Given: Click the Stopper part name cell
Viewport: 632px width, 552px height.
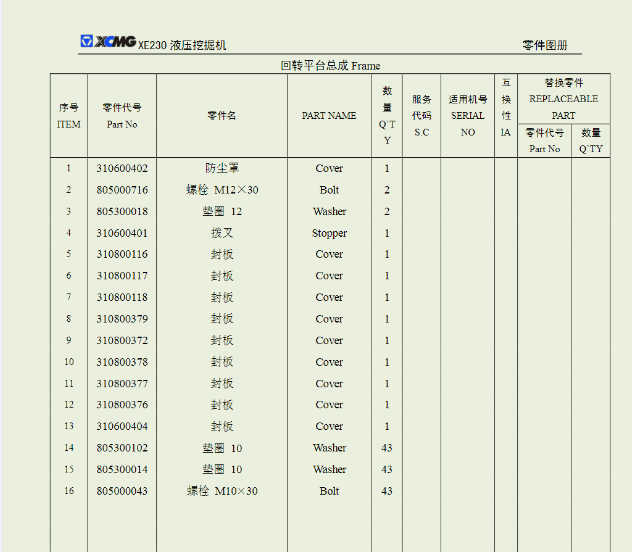Looking at the screenshot, I should pos(329,233).
